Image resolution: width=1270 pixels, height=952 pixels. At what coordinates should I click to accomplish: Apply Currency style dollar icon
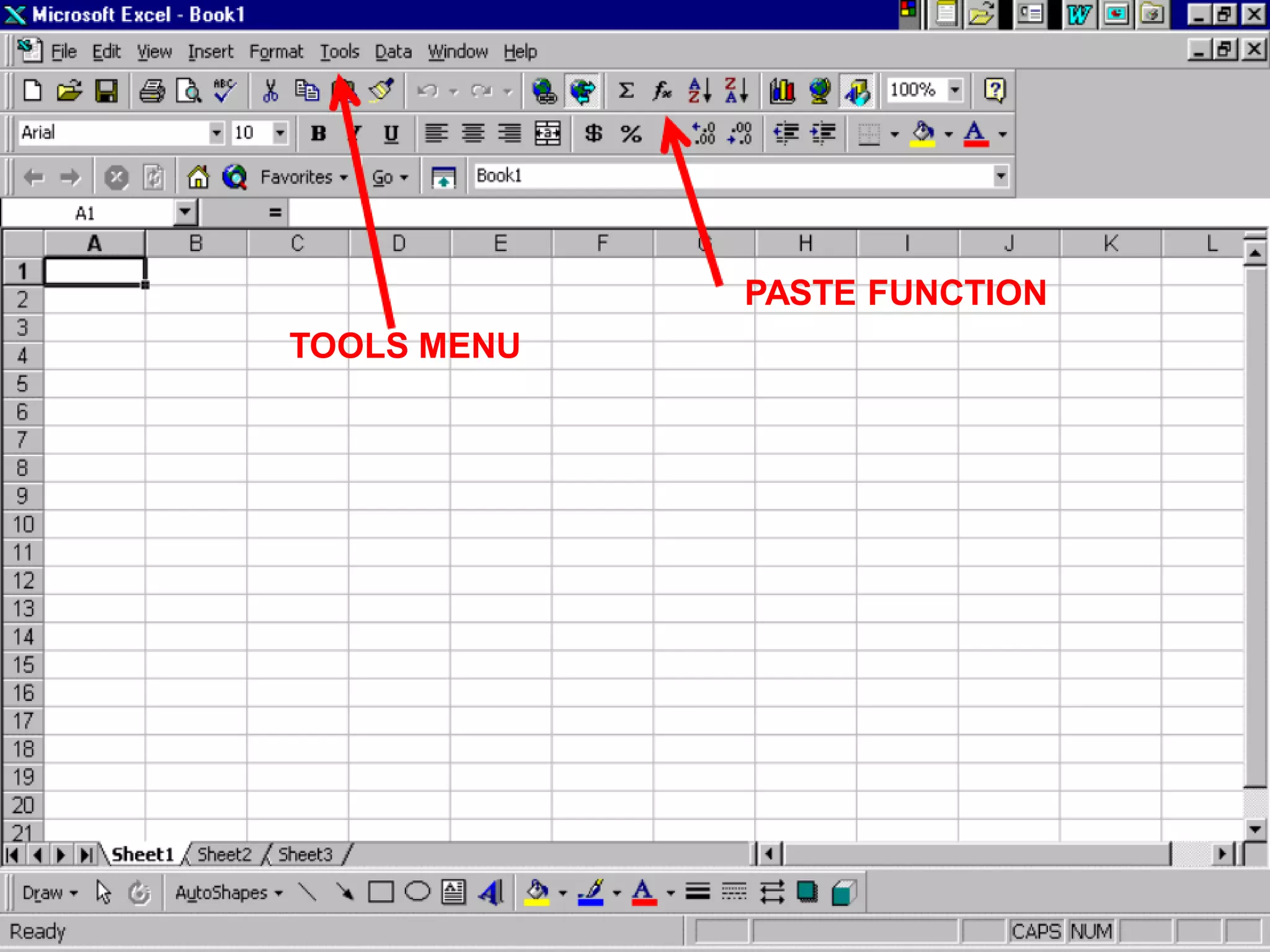pyautogui.click(x=593, y=133)
